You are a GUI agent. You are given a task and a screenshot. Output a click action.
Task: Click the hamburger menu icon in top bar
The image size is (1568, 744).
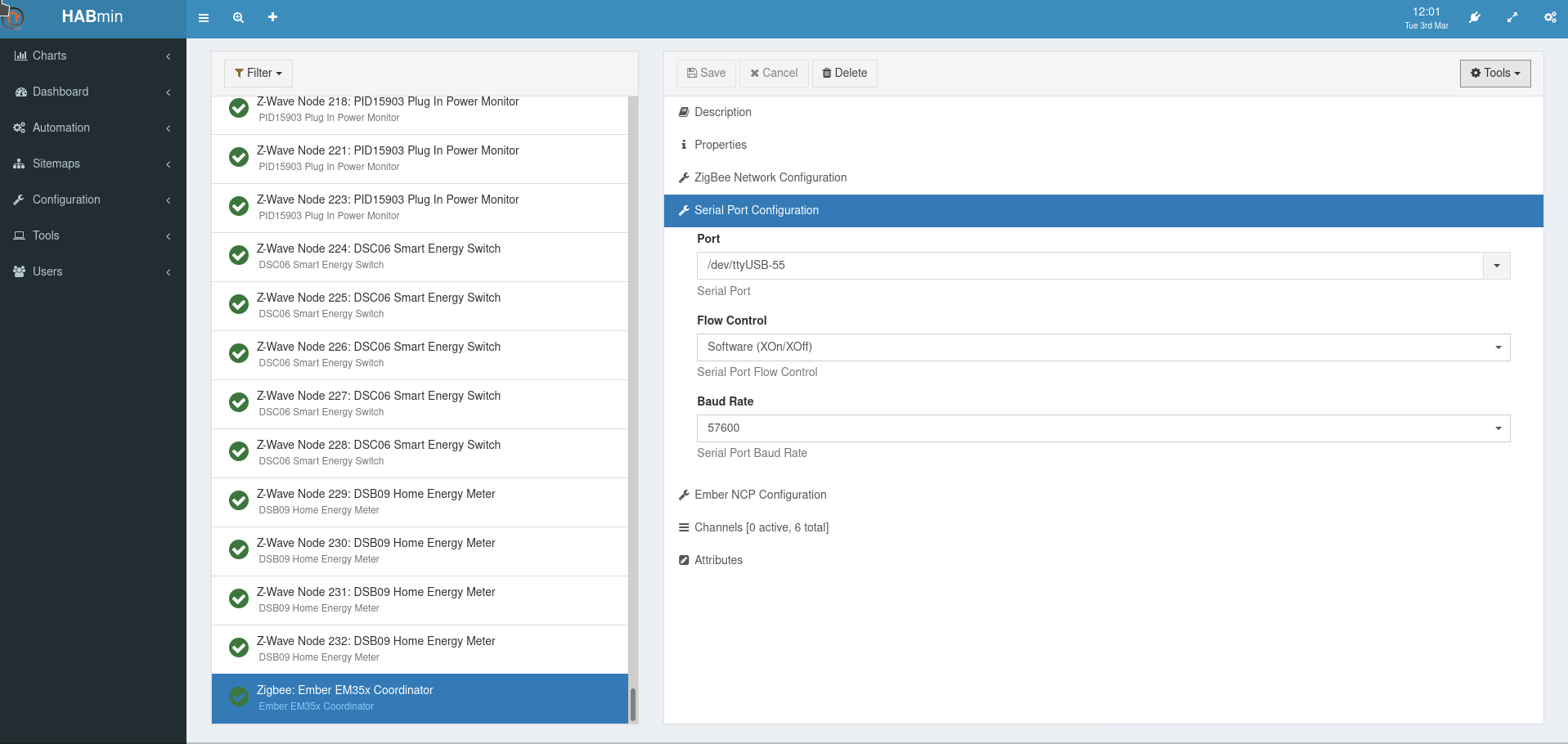point(204,18)
